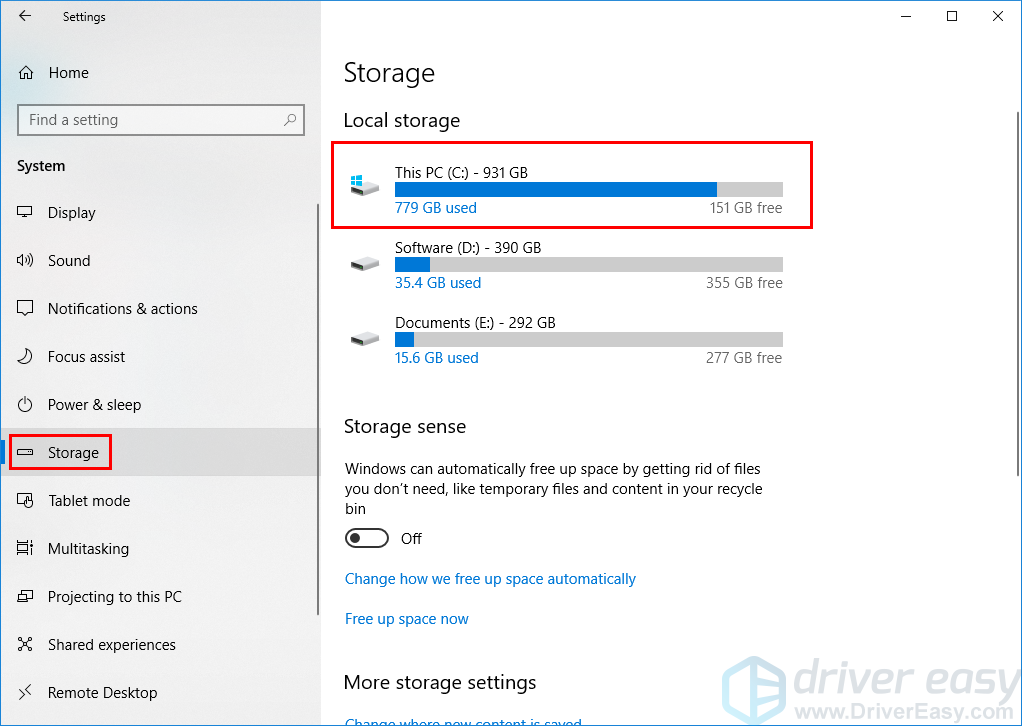
Task: Click the Sound speaker icon
Action: pos(26,260)
